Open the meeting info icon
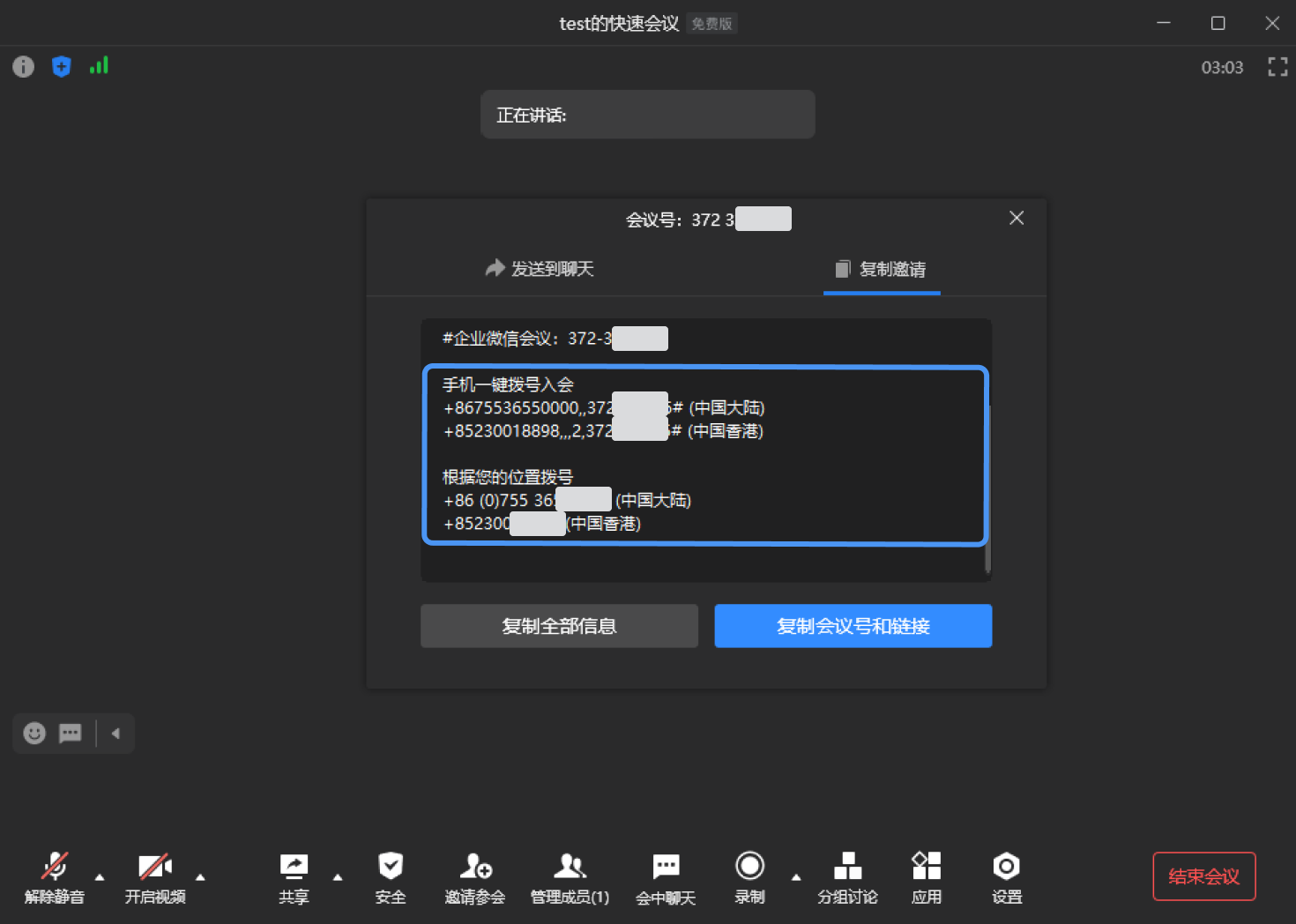The height and width of the screenshot is (924, 1296). [x=23, y=67]
